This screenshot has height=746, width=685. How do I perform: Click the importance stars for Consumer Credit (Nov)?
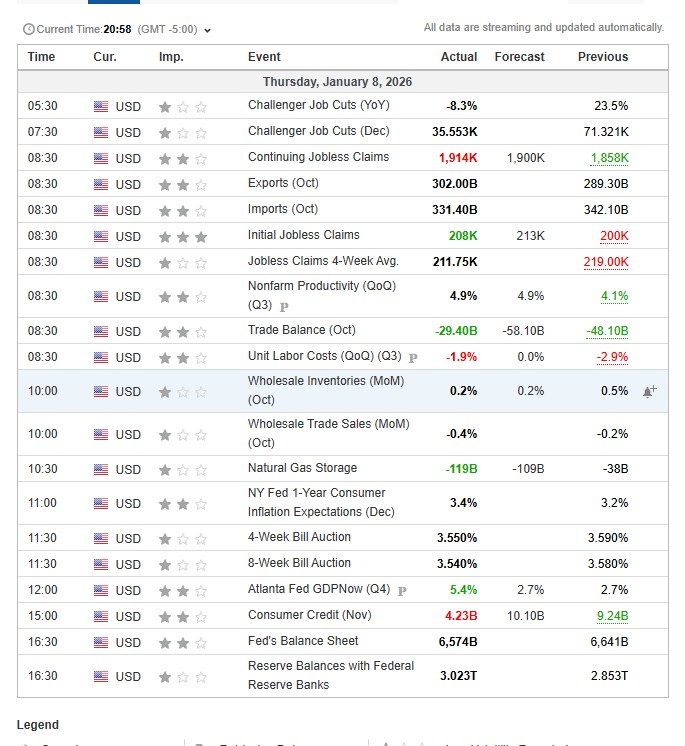[x=183, y=617]
